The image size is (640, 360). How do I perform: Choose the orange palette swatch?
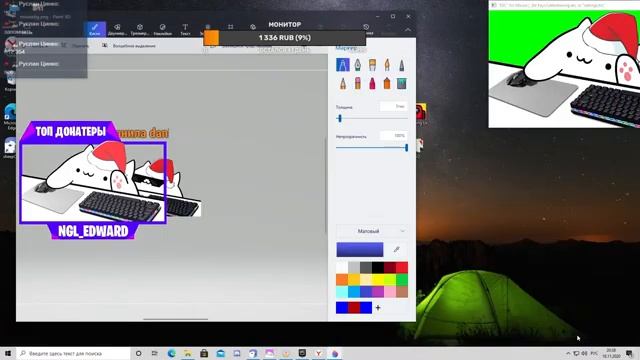coord(342,280)
